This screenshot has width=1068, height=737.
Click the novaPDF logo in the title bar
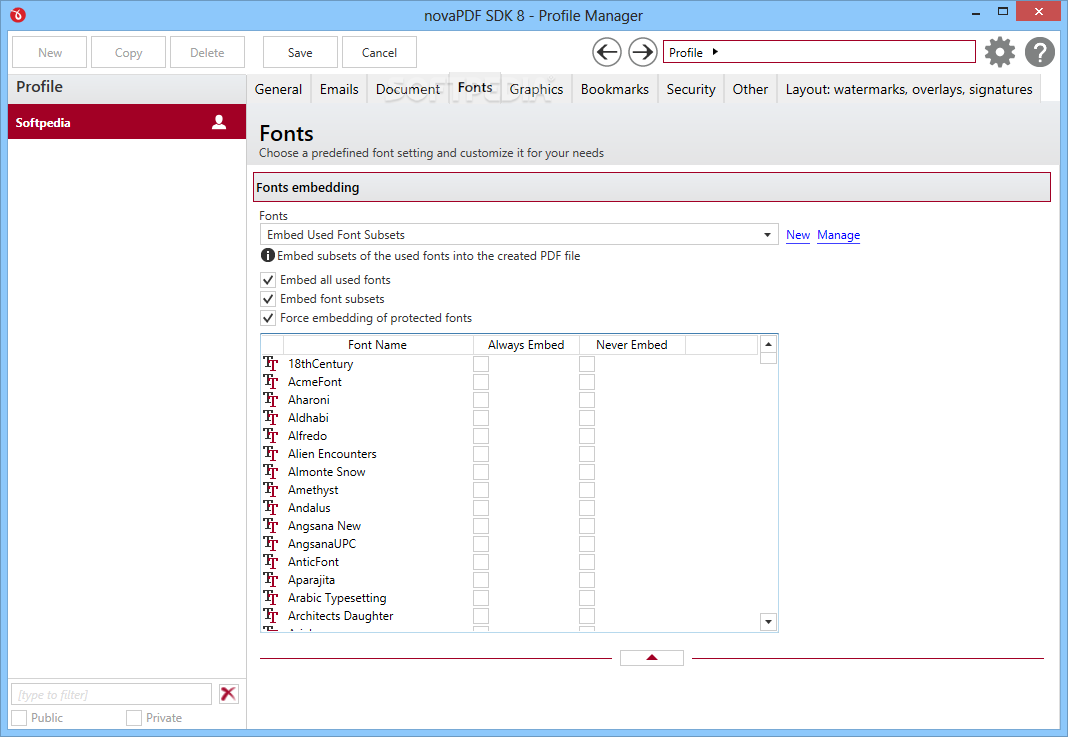point(18,14)
